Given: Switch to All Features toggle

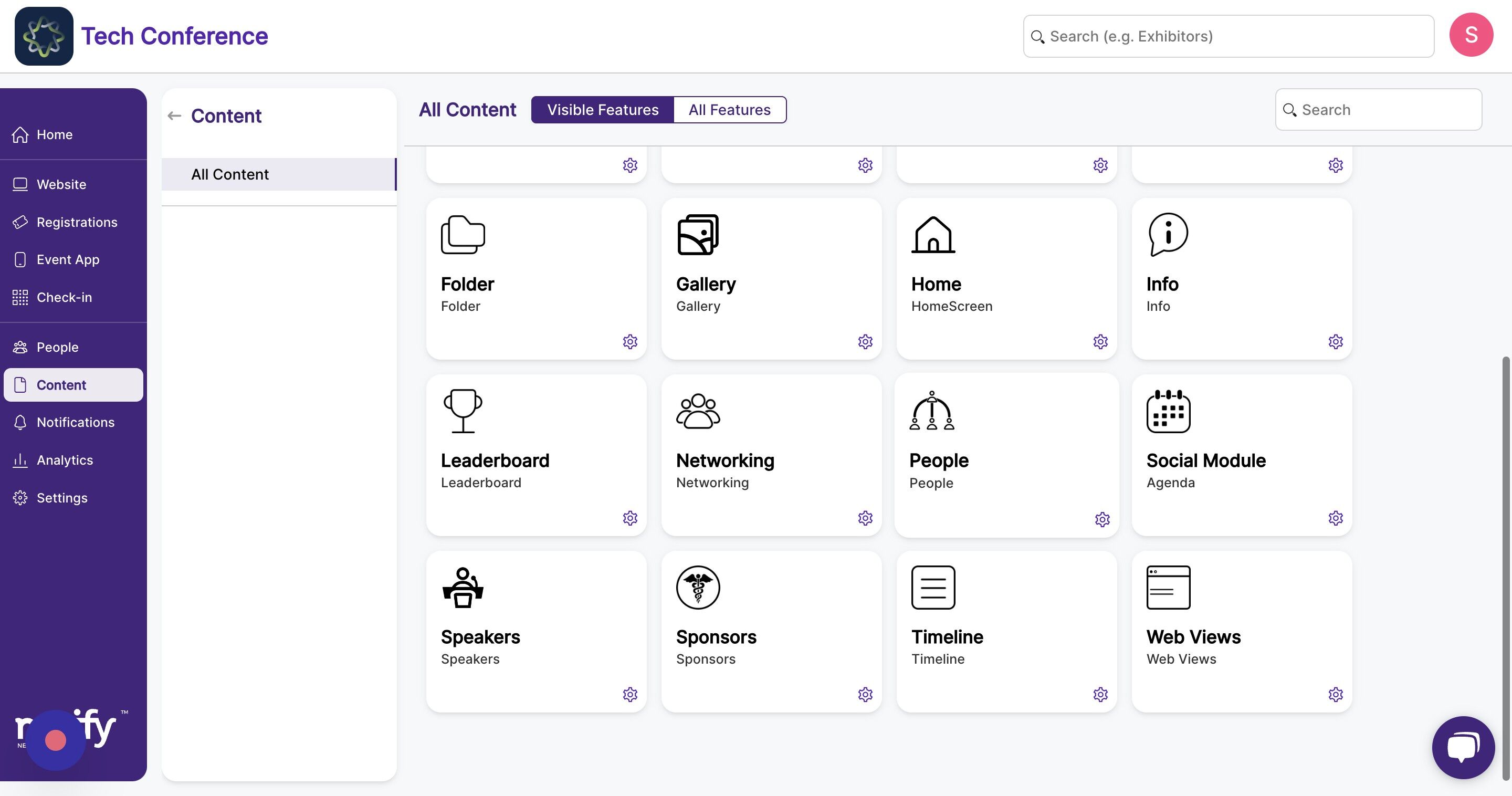Looking at the screenshot, I should coord(729,110).
